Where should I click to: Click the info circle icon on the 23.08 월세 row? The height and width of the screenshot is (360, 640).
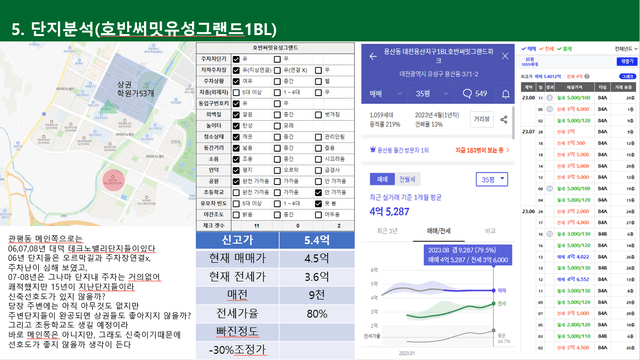tap(549, 98)
